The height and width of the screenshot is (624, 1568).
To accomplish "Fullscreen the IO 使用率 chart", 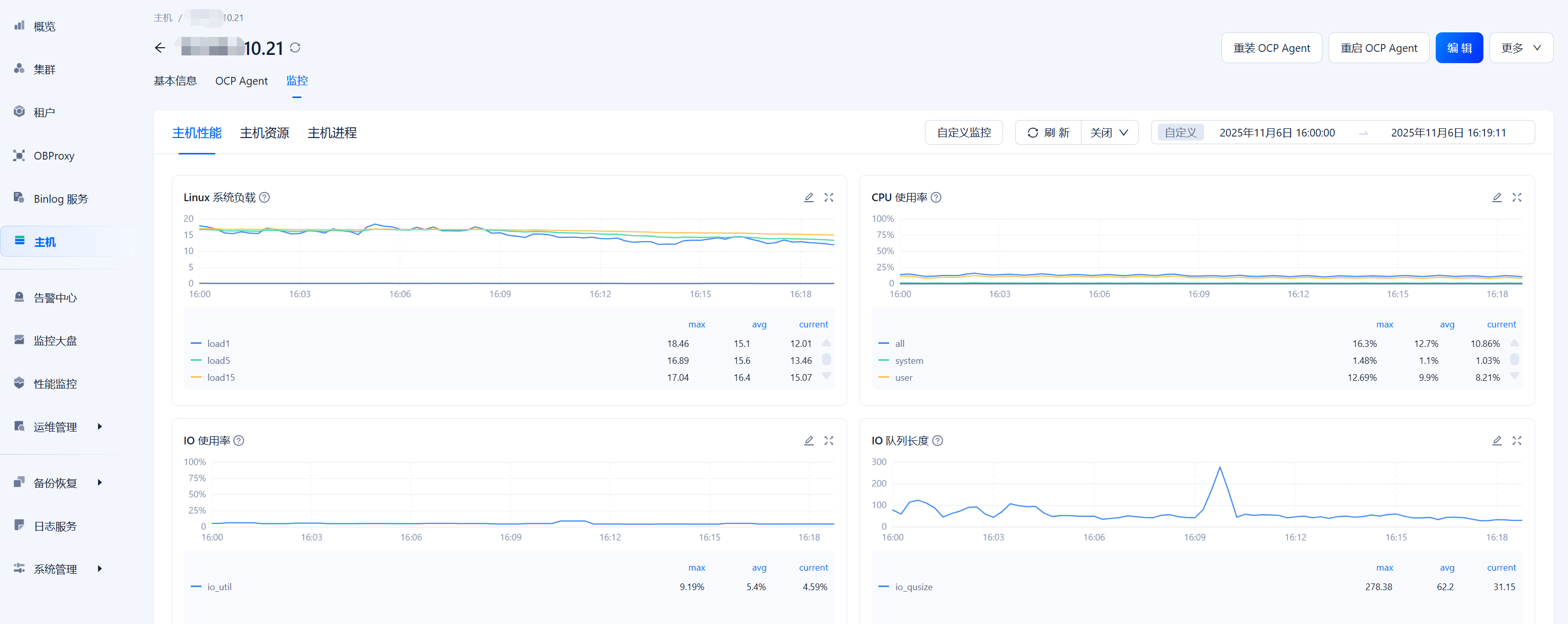I will pyautogui.click(x=829, y=441).
